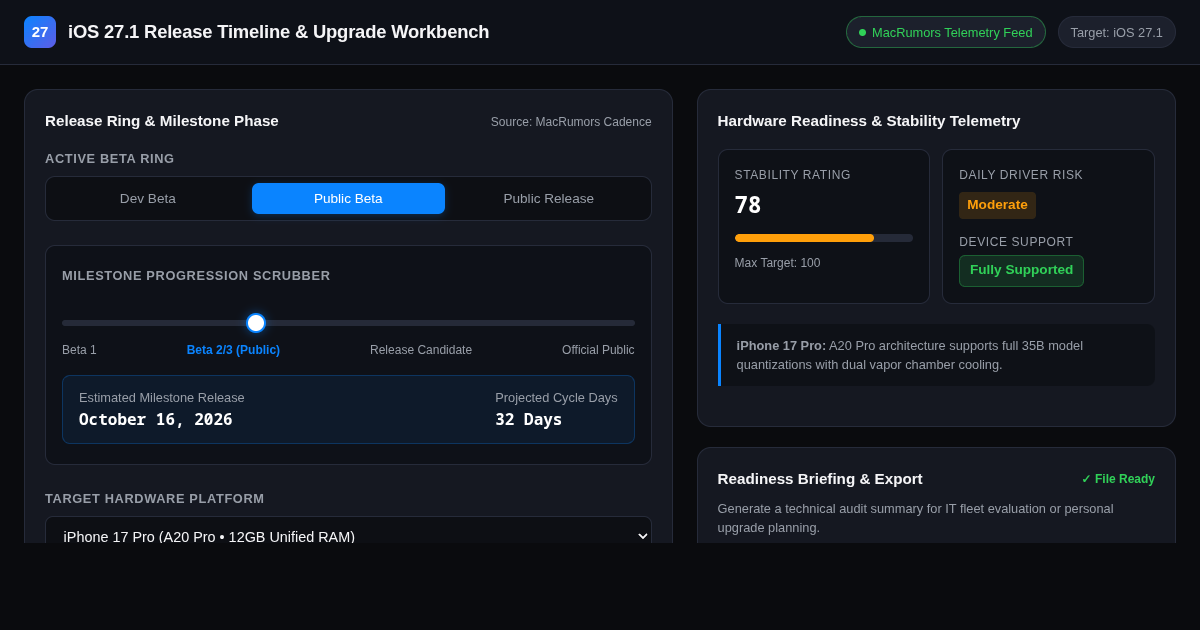Switch to the Dev Beta ring
The height and width of the screenshot is (630, 1200).
coord(148,198)
